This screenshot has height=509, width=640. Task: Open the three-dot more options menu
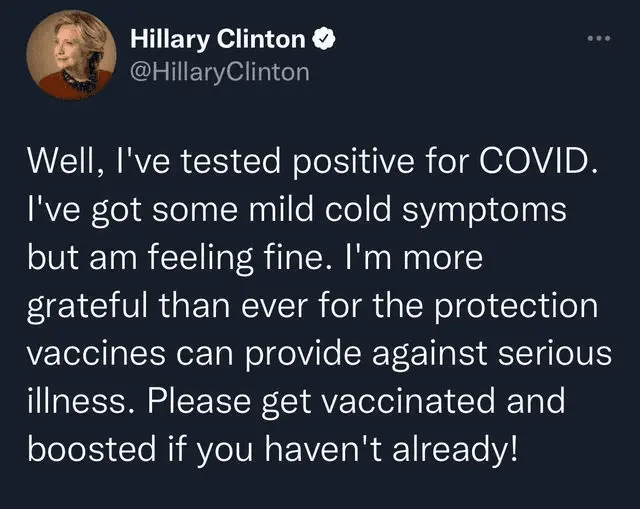(x=598, y=41)
